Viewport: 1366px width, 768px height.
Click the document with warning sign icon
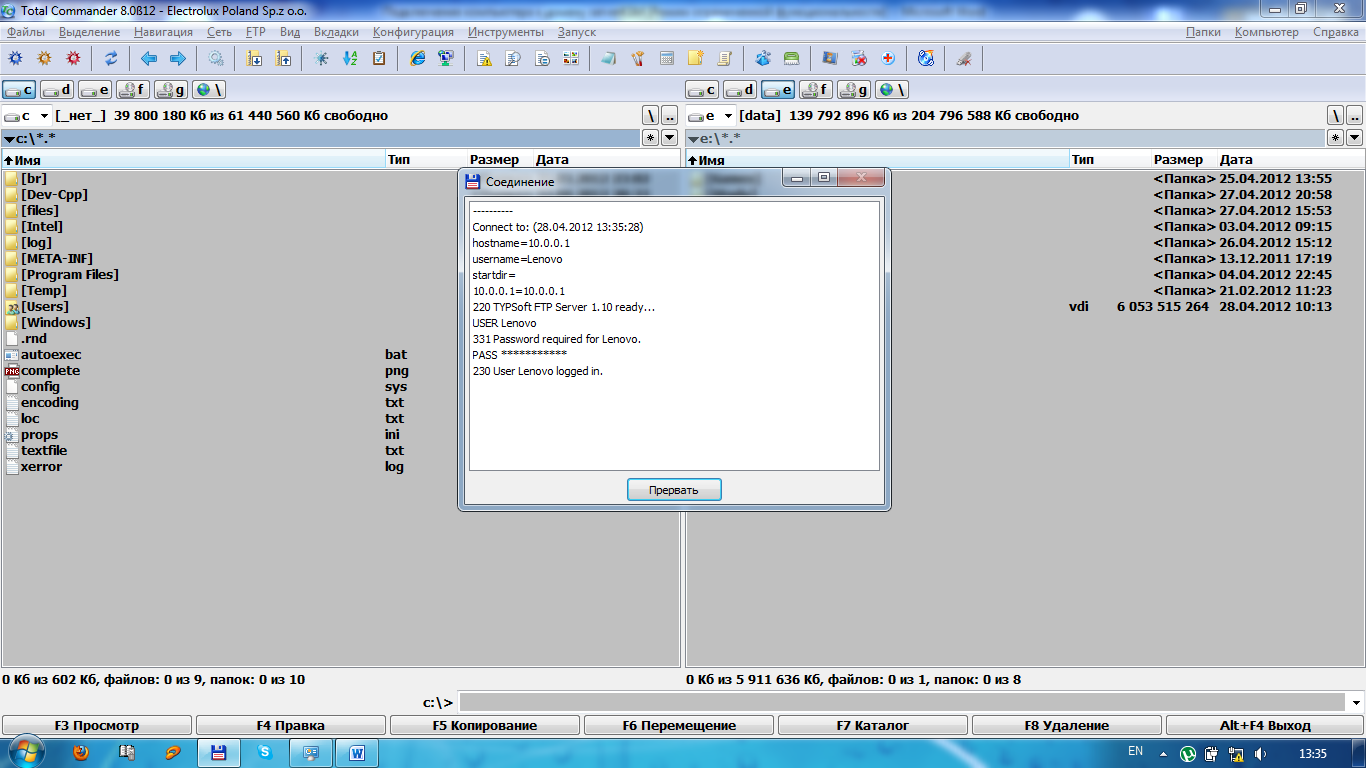(x=484, y=58)
